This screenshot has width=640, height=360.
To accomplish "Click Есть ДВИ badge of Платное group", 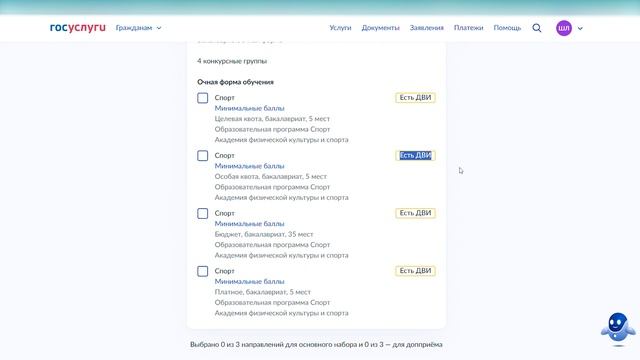I will (x=415, y=271).
